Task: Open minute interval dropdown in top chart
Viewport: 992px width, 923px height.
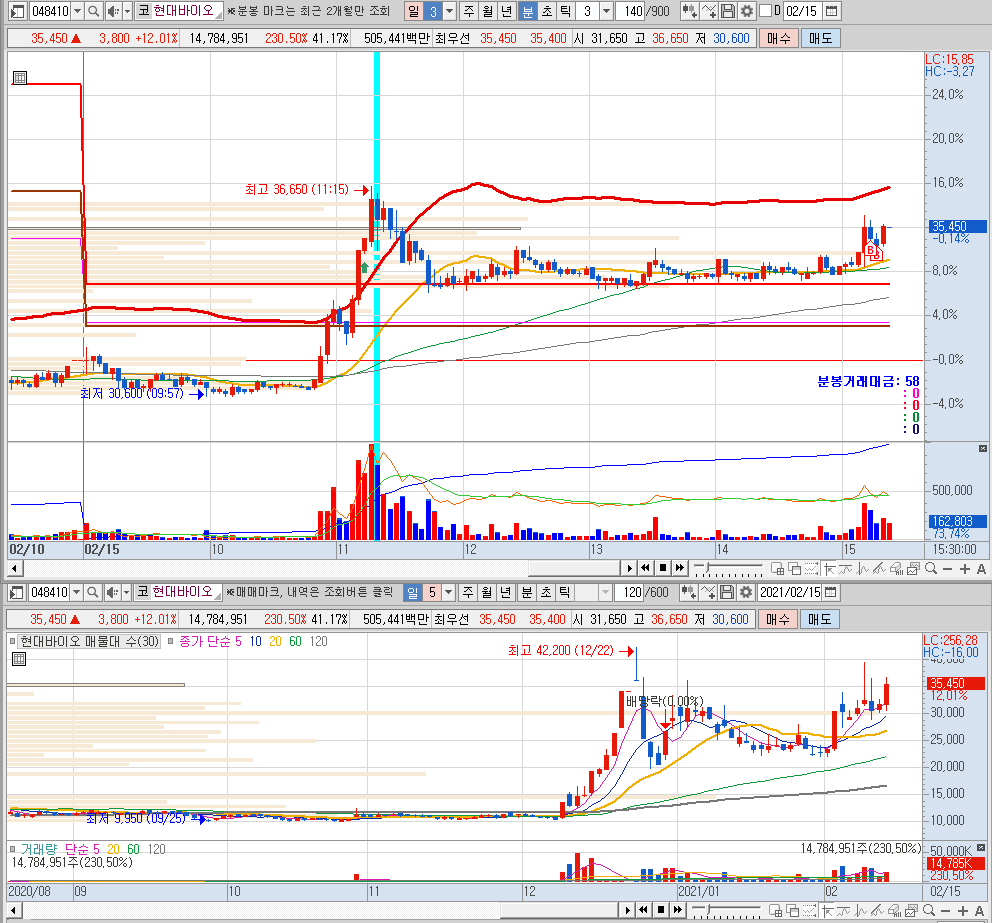Action: [606, 11]
